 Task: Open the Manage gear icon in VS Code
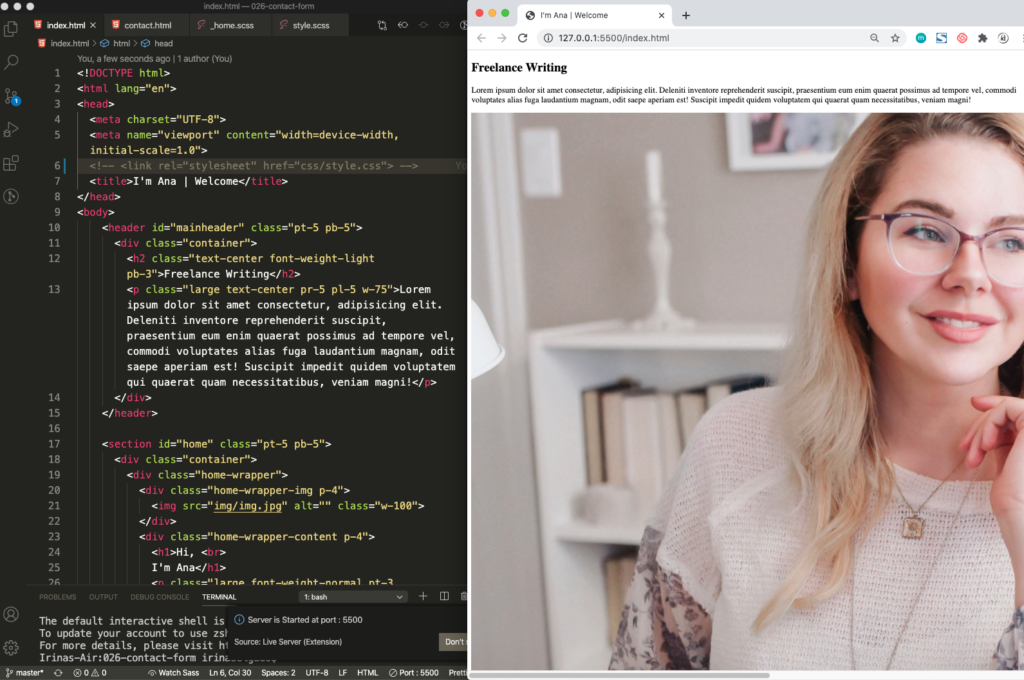pyautogui.click(x=11, y=647)
